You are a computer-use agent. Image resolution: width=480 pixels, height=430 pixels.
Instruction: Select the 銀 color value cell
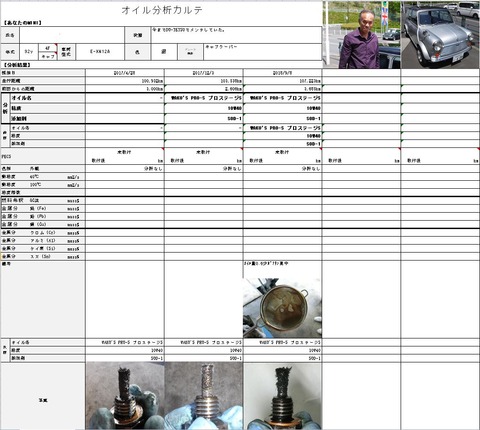[x=164, y=52]
